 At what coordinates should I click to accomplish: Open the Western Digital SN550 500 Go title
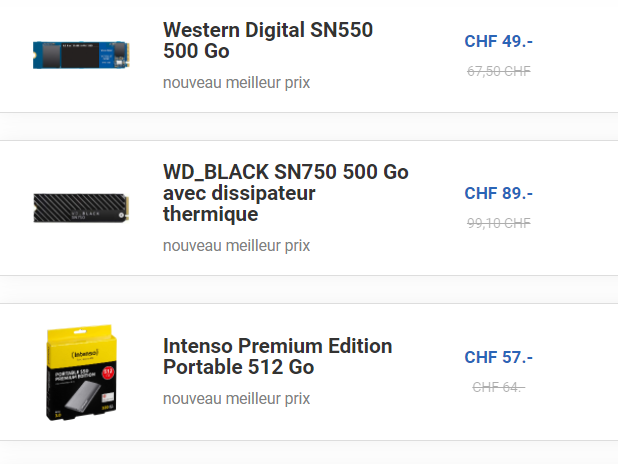pos(267,40)
